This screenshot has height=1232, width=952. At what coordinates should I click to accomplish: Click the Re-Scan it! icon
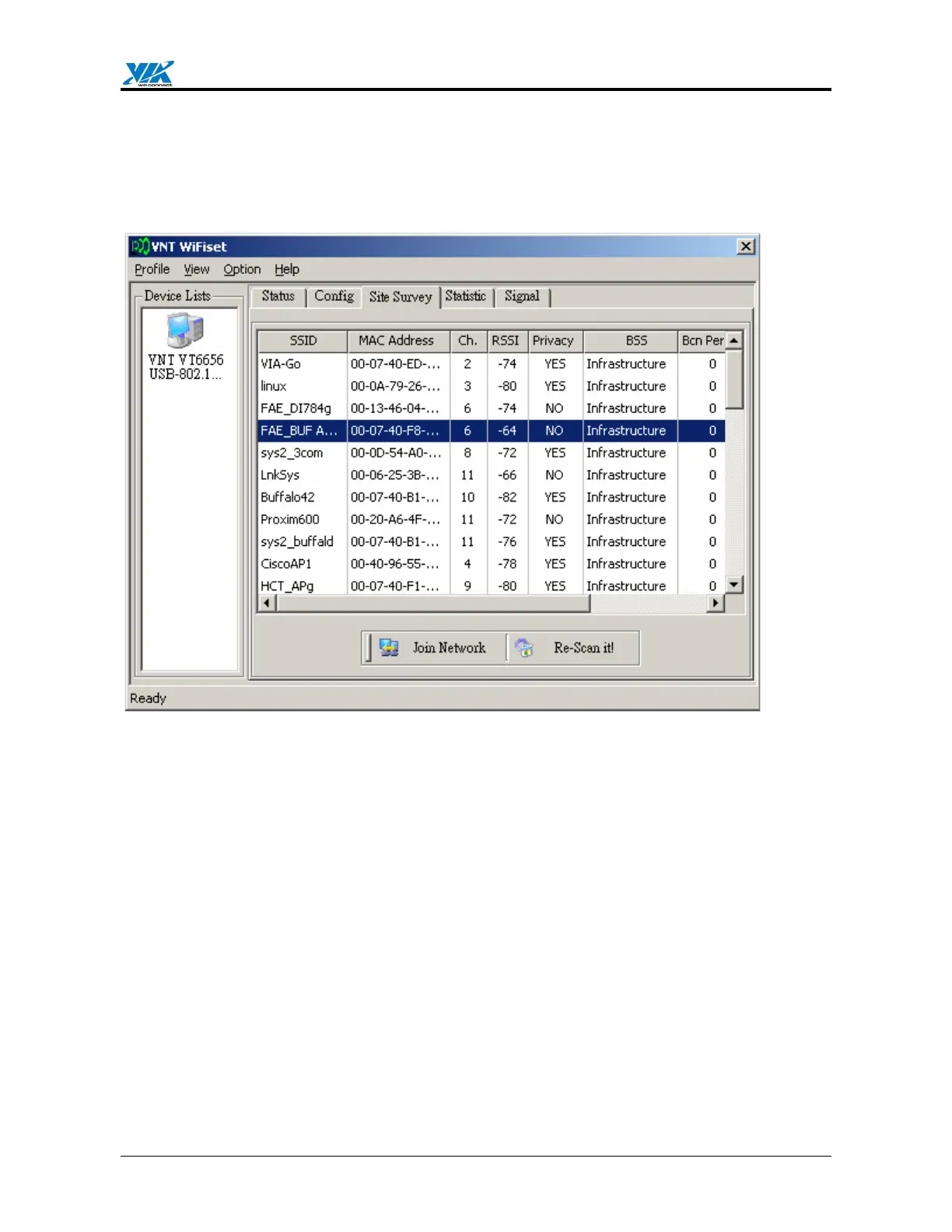pos(525,648)
